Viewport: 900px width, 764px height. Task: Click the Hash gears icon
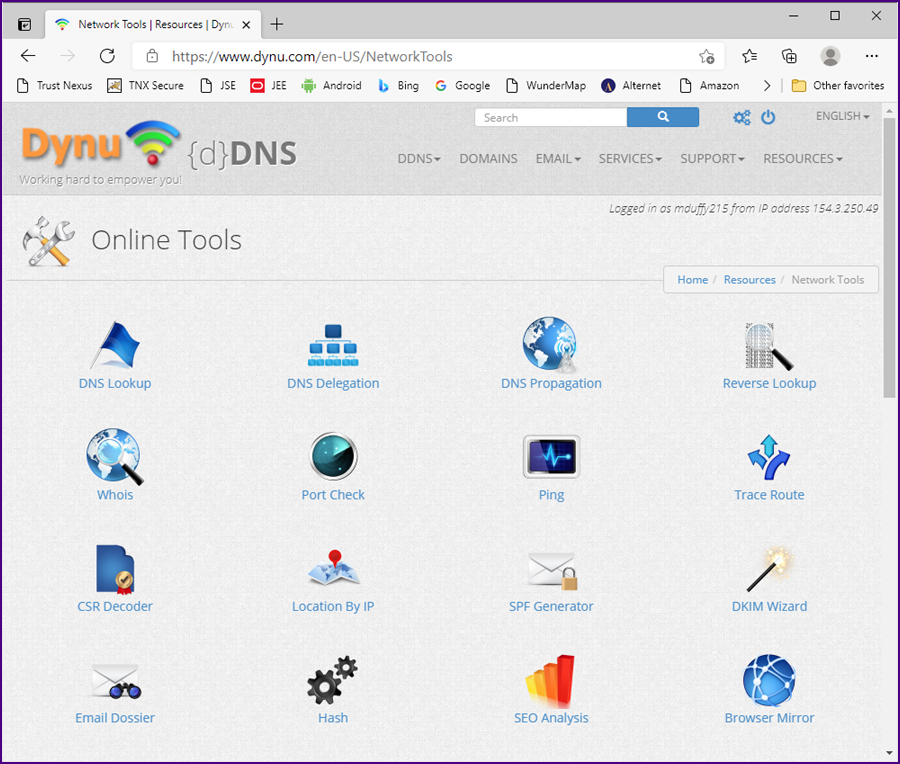coord(333,680)
